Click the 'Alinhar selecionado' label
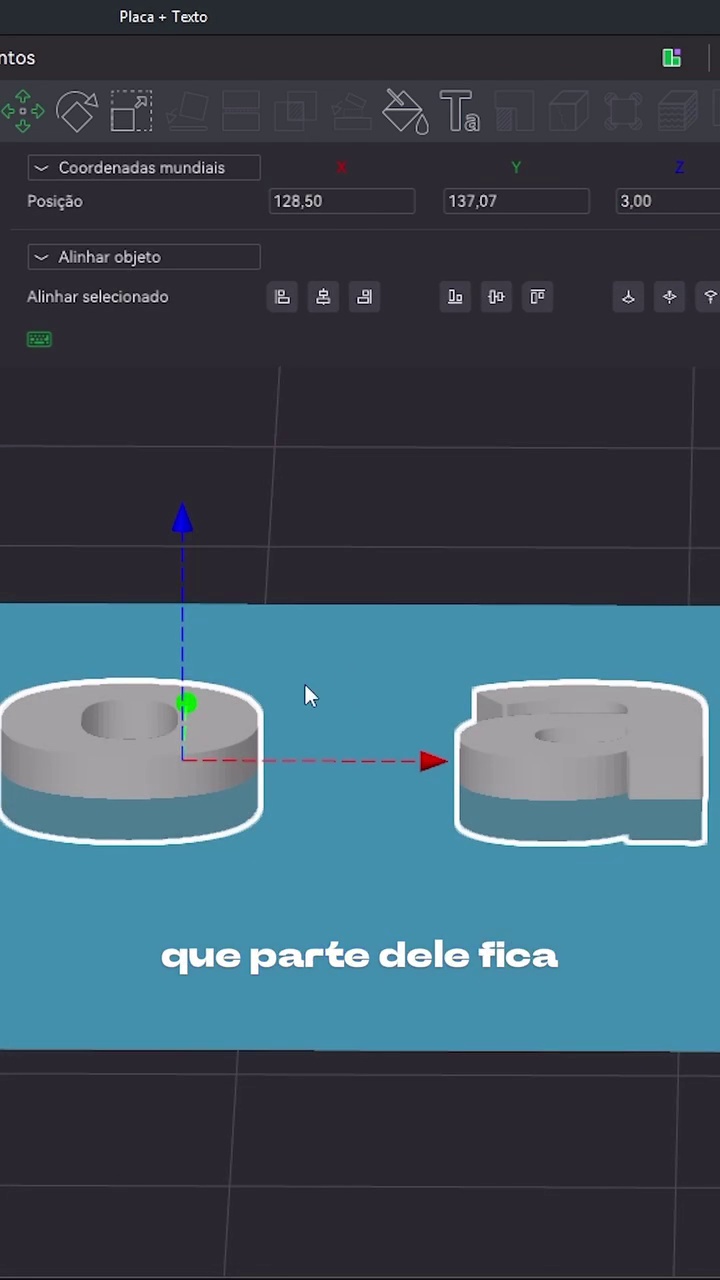Viewport: 720px width, 1280px height. (98, 297)
